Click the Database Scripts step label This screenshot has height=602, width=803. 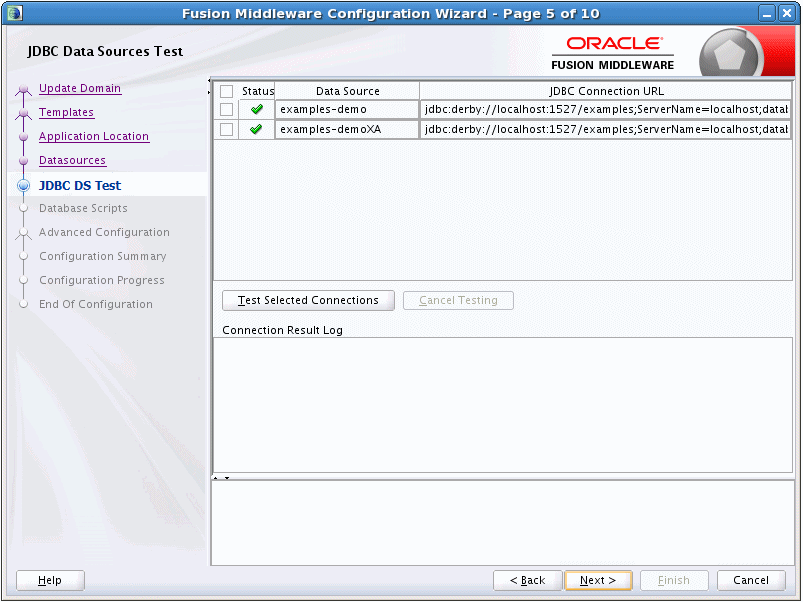[83, 208]
